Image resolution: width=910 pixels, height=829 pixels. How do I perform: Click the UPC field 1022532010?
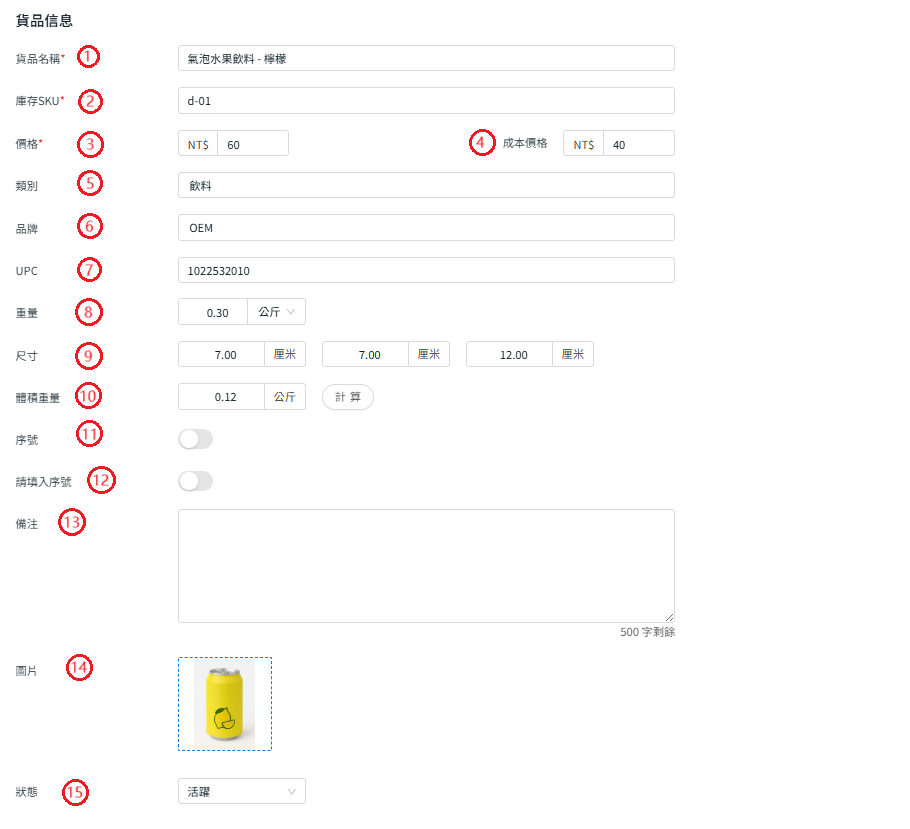(x=426, y=270)
